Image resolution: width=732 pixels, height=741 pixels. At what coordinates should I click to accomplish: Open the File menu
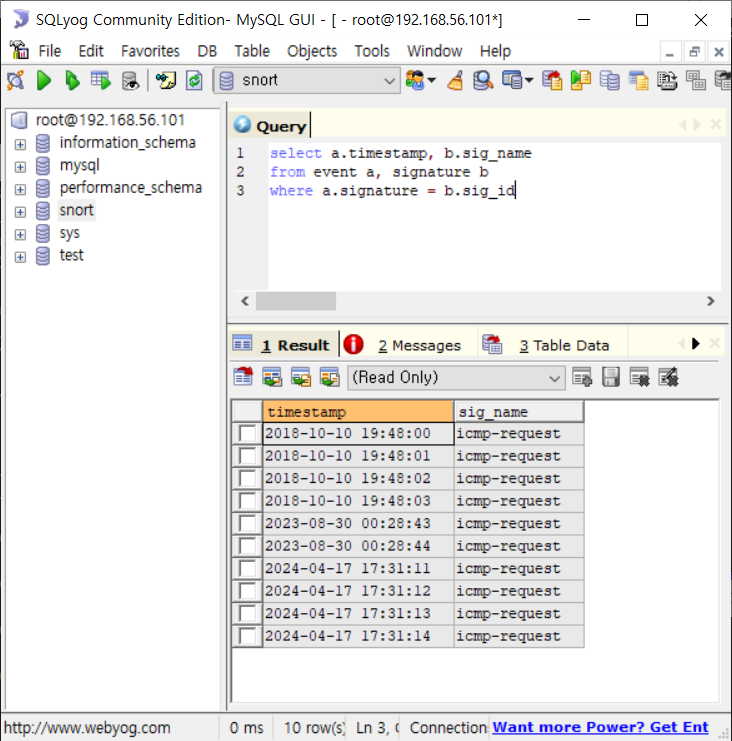pos(50,51)
